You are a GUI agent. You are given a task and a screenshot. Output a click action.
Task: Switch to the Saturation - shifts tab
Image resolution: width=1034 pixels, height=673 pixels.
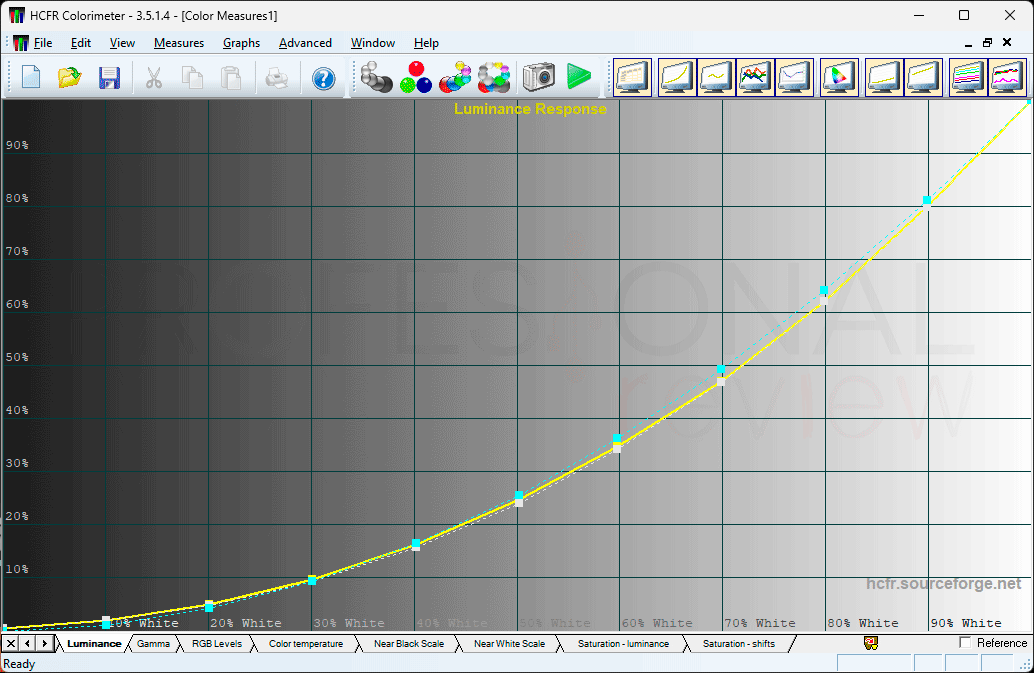tap(739, 643)
